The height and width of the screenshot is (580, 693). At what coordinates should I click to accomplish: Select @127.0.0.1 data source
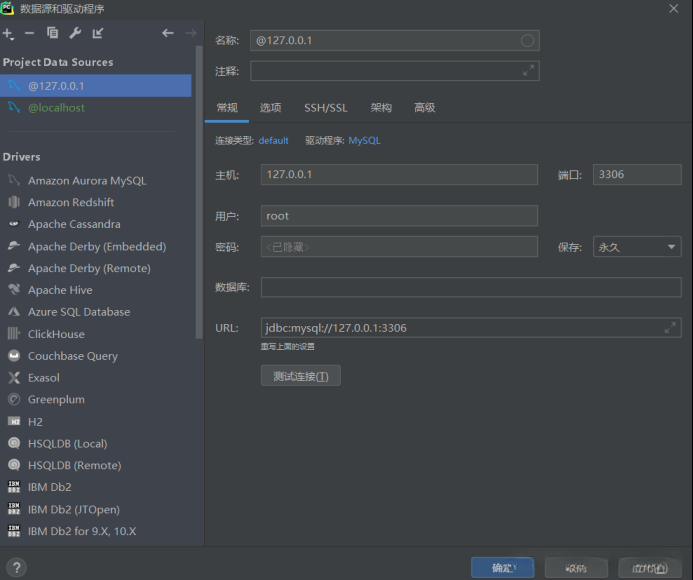pyautogui.click(x=95, y=86)
